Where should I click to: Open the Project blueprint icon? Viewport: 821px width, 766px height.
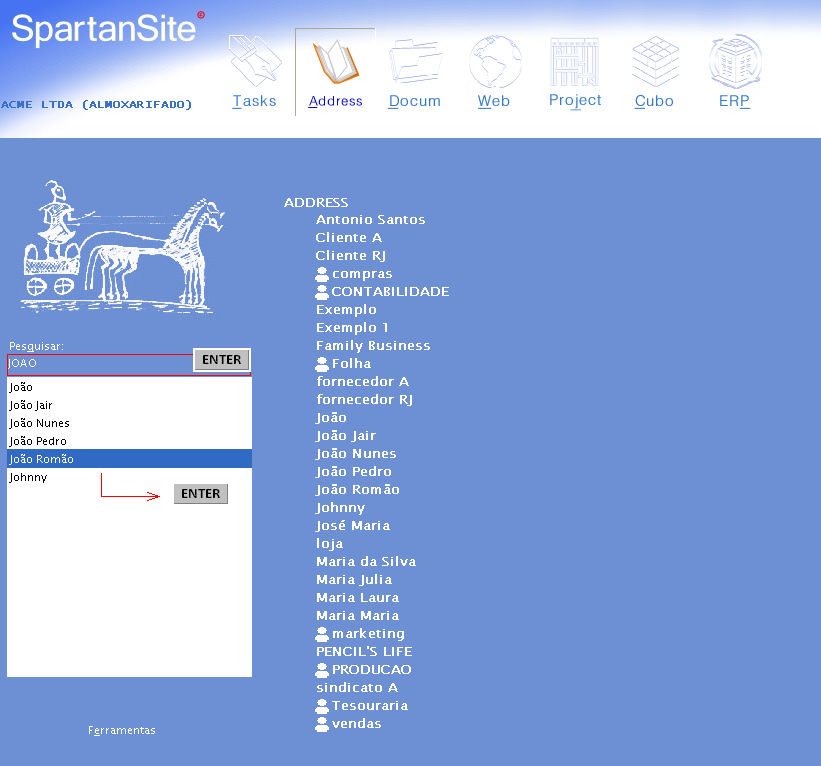tap(574, 62)
